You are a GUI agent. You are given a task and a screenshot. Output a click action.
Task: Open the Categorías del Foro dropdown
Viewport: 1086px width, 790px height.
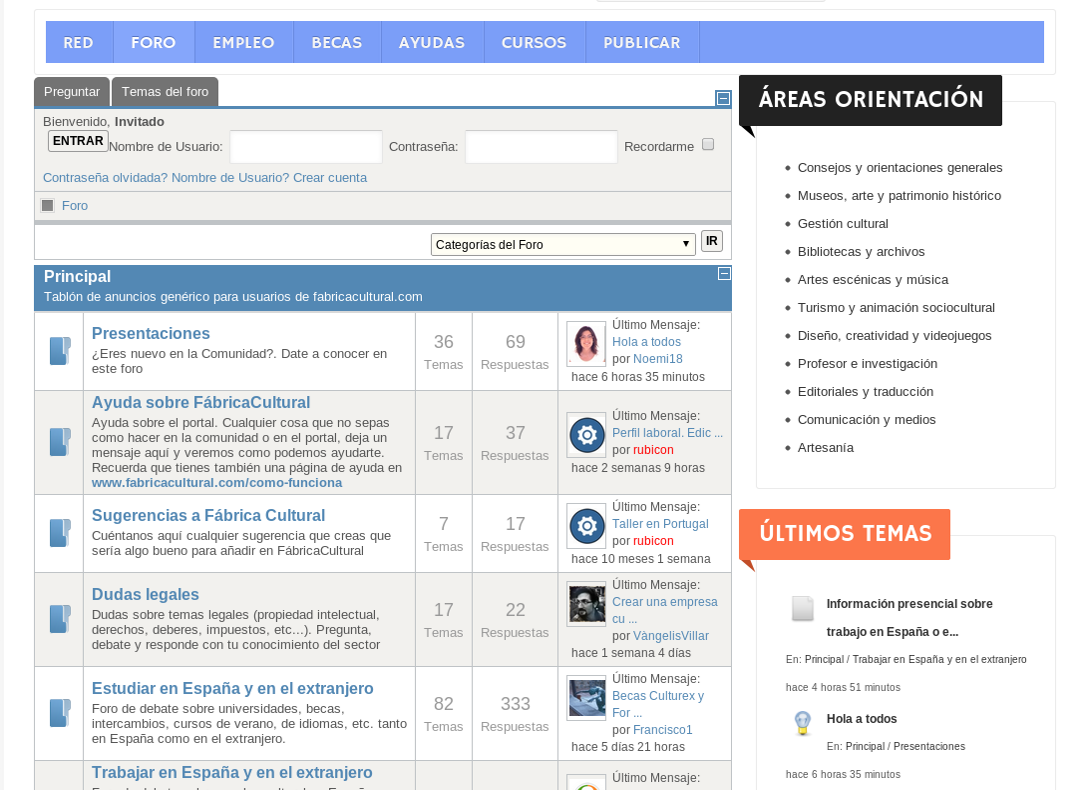tap(563, 244)
